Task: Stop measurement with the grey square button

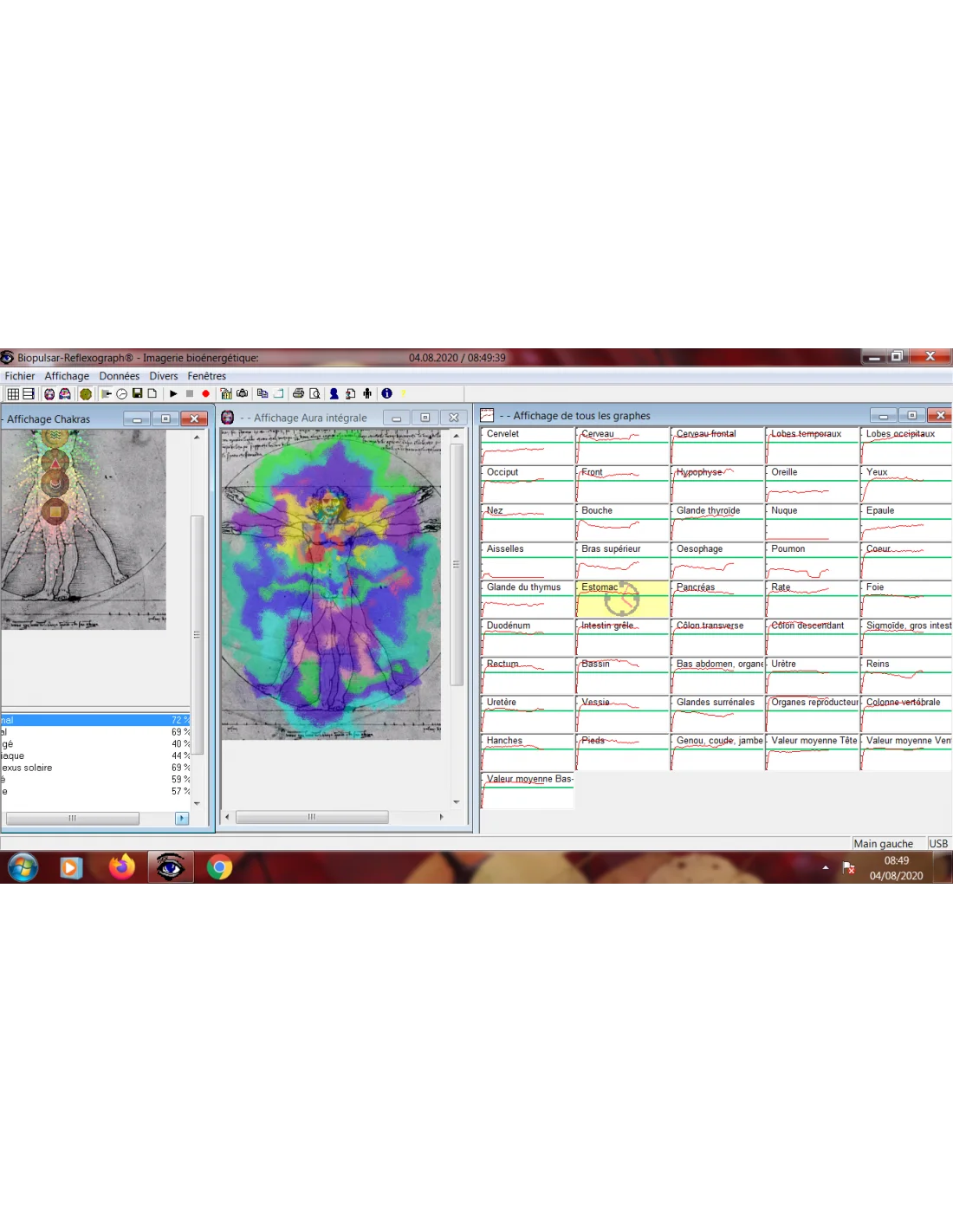Action: 190,393
